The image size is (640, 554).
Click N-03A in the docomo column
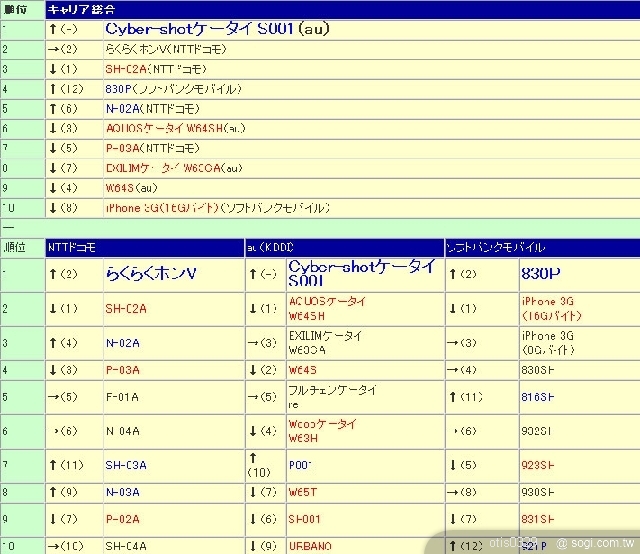click(122, 492)
